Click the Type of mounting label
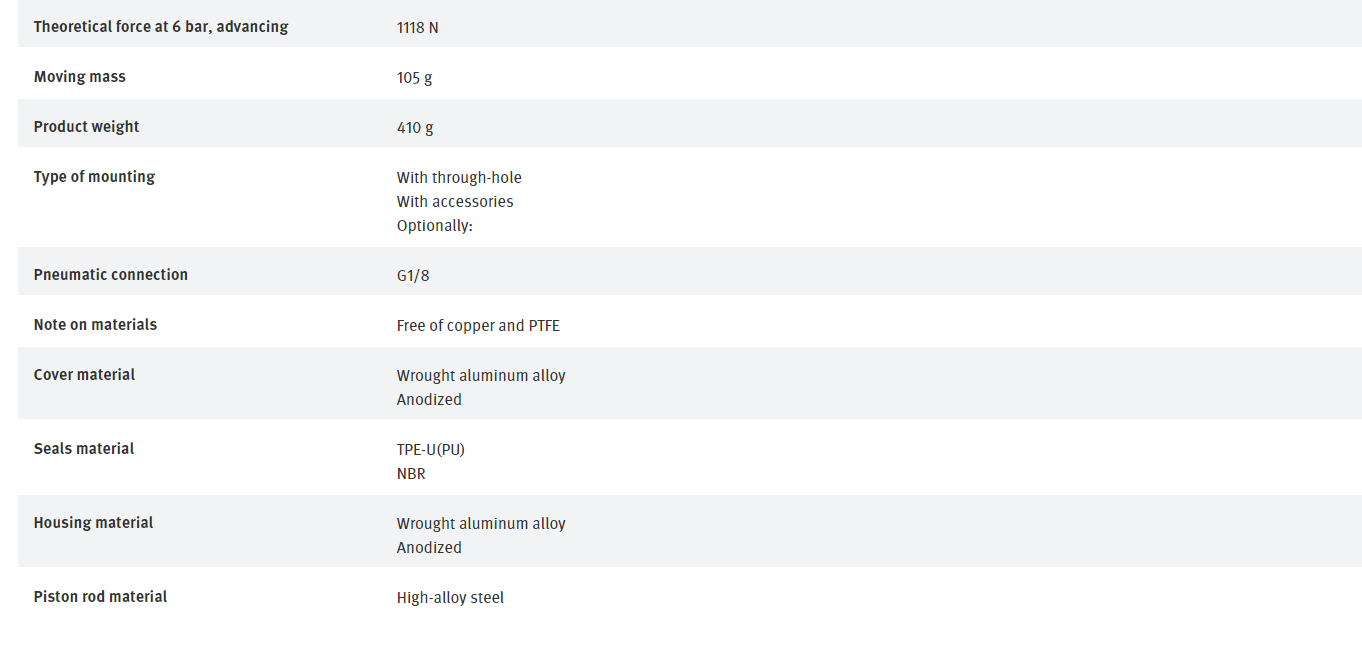The height and width of the screenshot is (648, 1362). [x=94, y=177]
